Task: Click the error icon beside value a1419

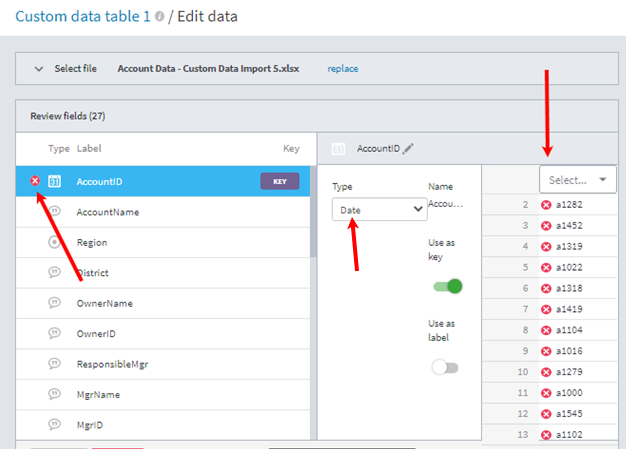Action: tap(546, 310)
